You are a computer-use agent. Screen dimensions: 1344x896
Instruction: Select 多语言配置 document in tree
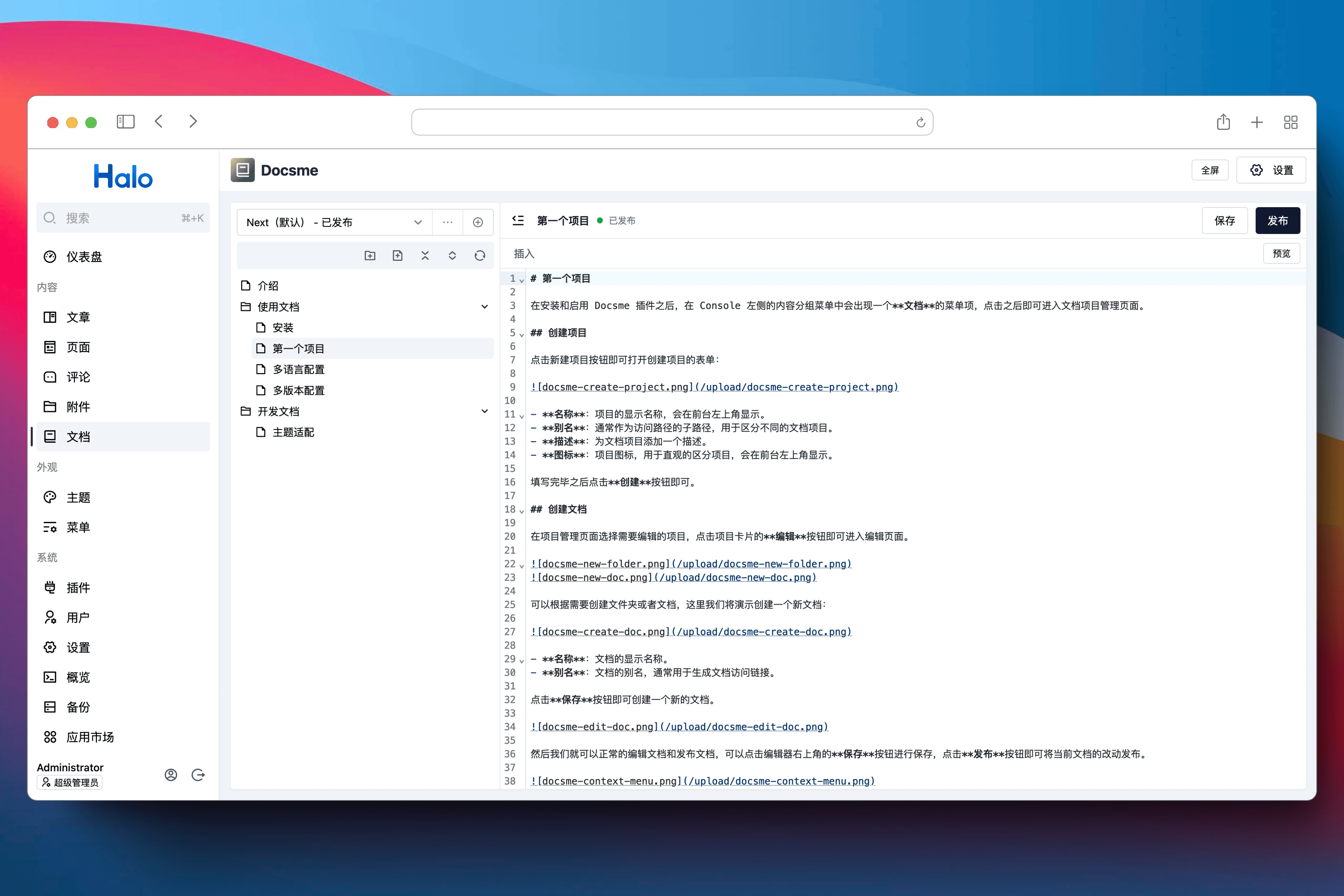[x=372, y=370]
